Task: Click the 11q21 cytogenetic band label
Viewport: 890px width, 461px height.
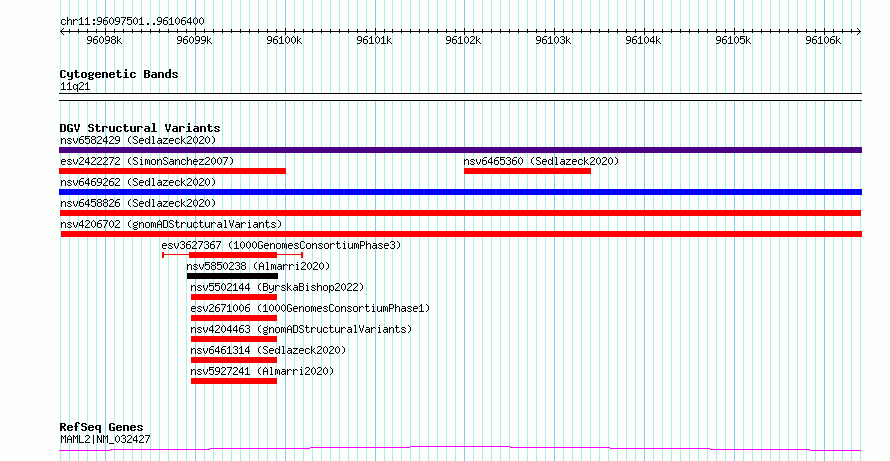Action: click(x=75, y=87)
